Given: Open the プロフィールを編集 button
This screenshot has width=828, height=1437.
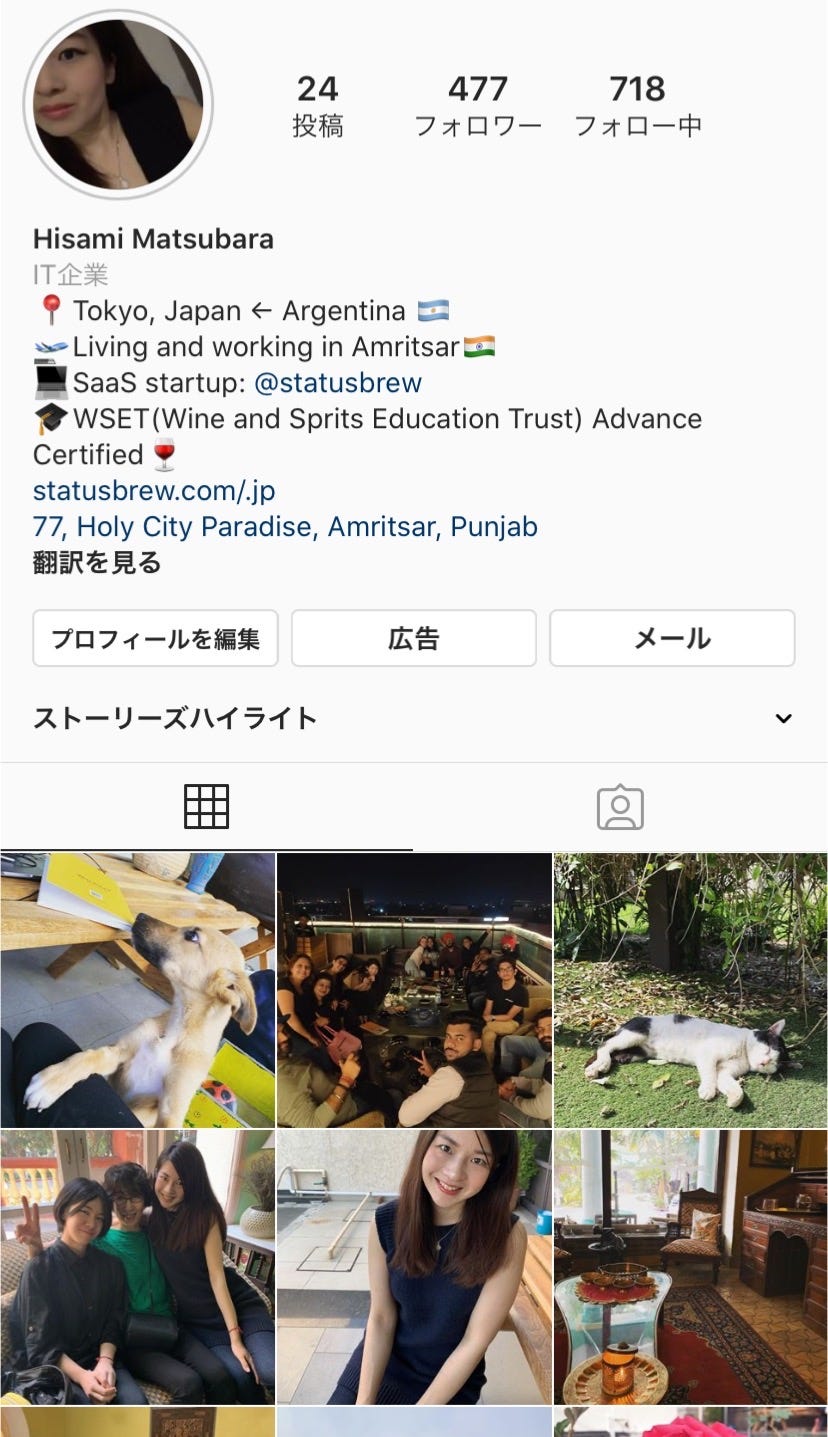Looking at the screenshot, I should (x=155, y=638).
